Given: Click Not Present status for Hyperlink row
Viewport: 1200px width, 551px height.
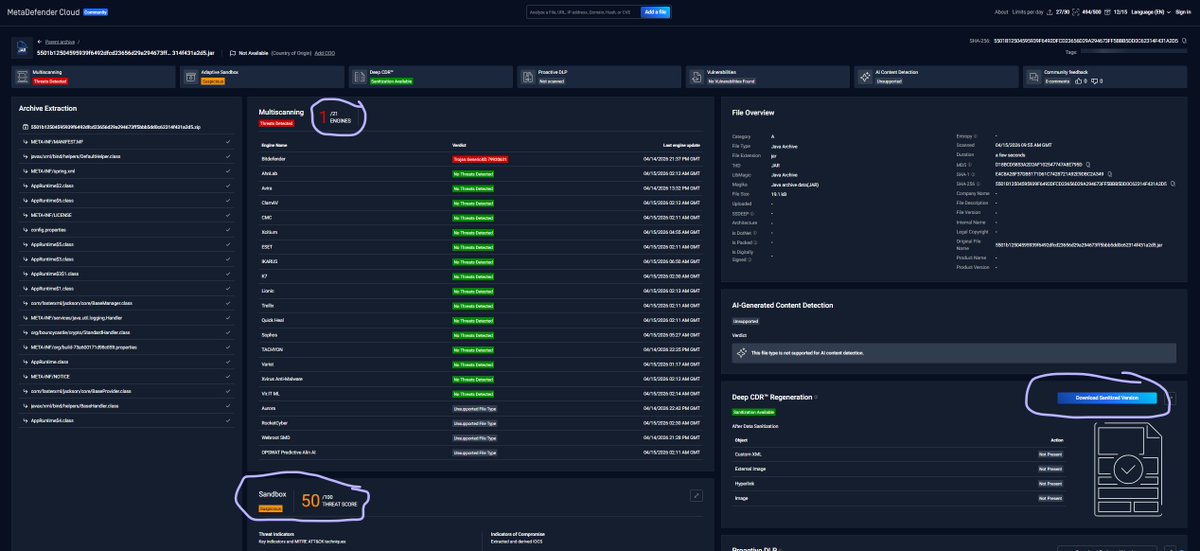Looking at the screenshot, I should [1049, 482].
